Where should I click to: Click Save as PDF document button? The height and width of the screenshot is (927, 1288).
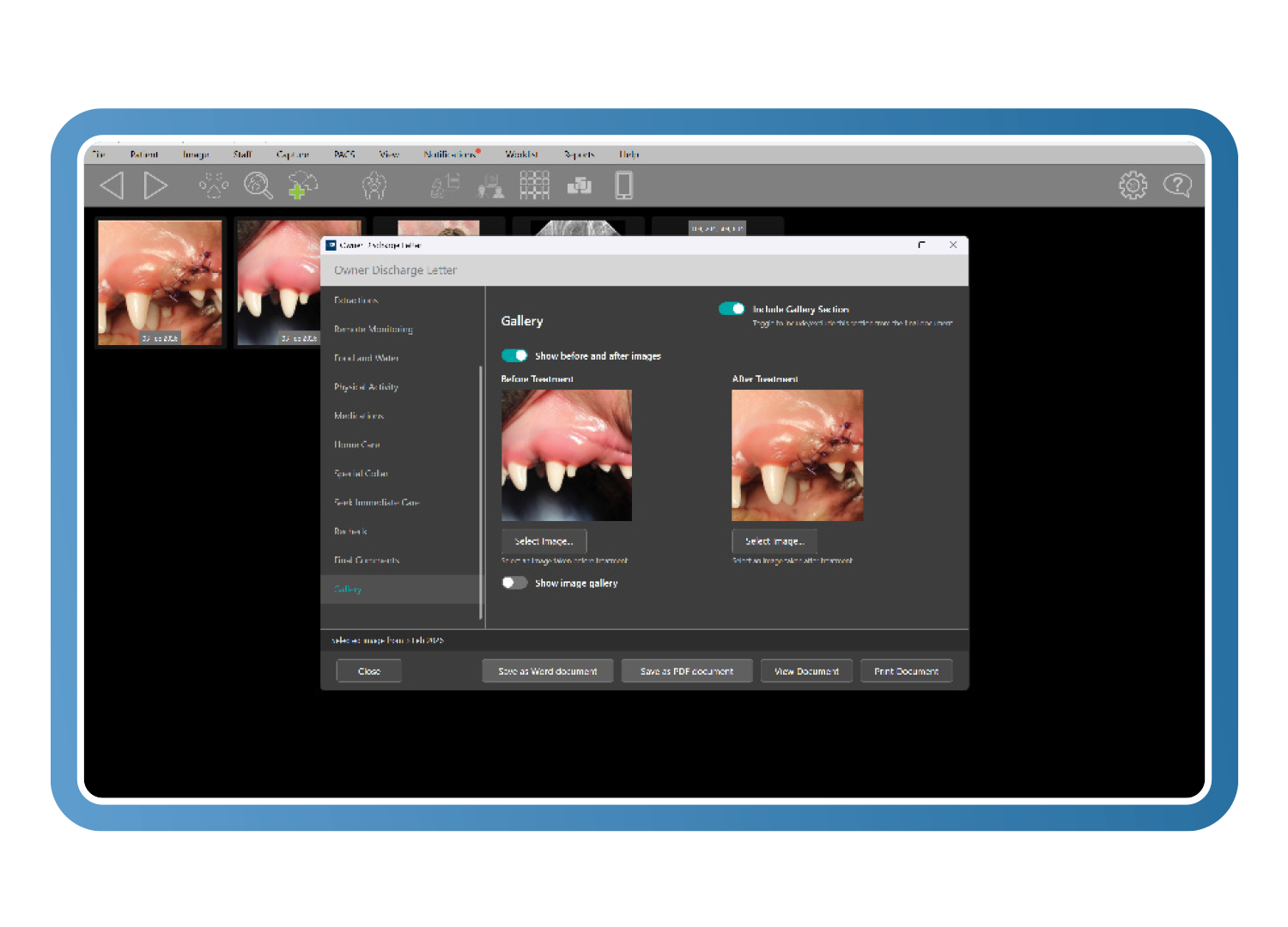686,671
